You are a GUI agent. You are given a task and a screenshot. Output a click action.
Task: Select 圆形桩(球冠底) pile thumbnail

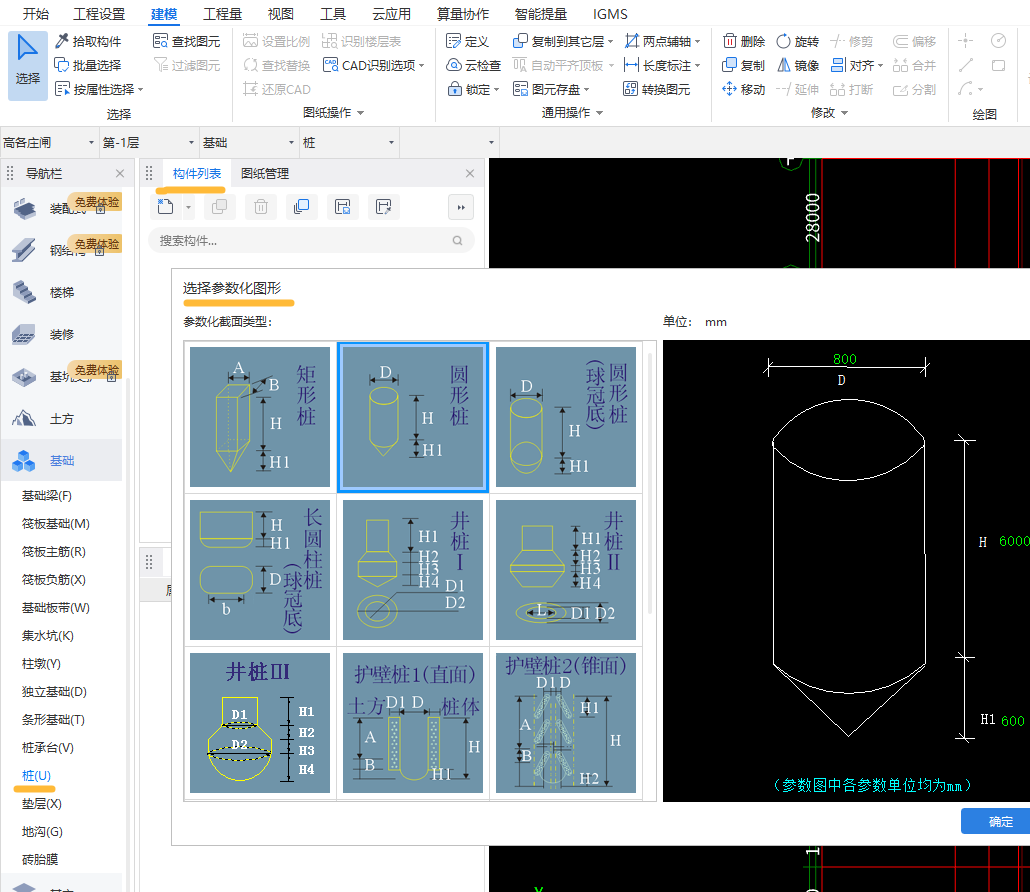coord(566,416)
